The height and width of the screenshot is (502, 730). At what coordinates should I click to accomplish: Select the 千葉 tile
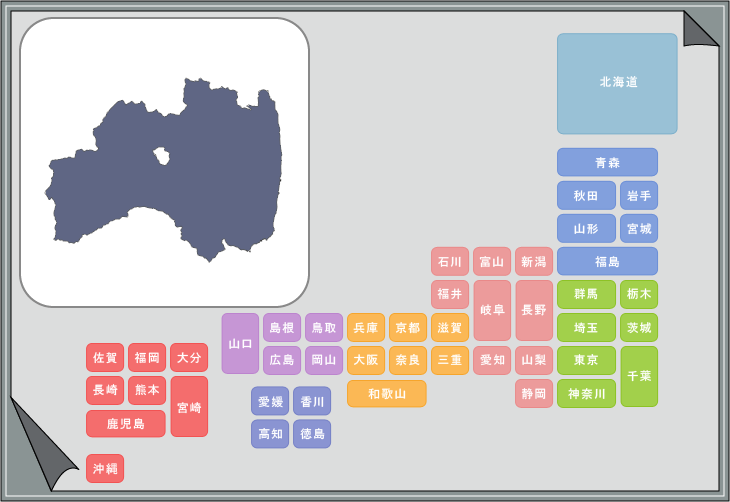click(x=639, y=376)
